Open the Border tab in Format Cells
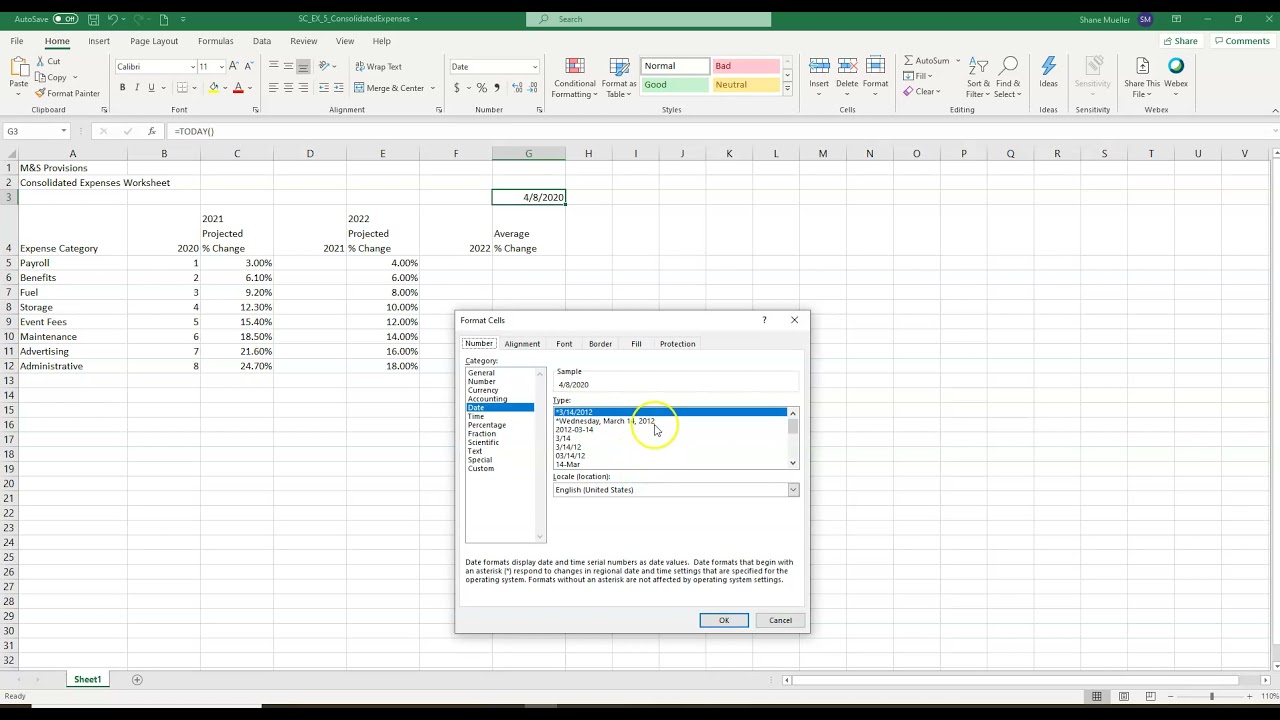The width and height of the screenshot is (1280, 720). point(600,344)
